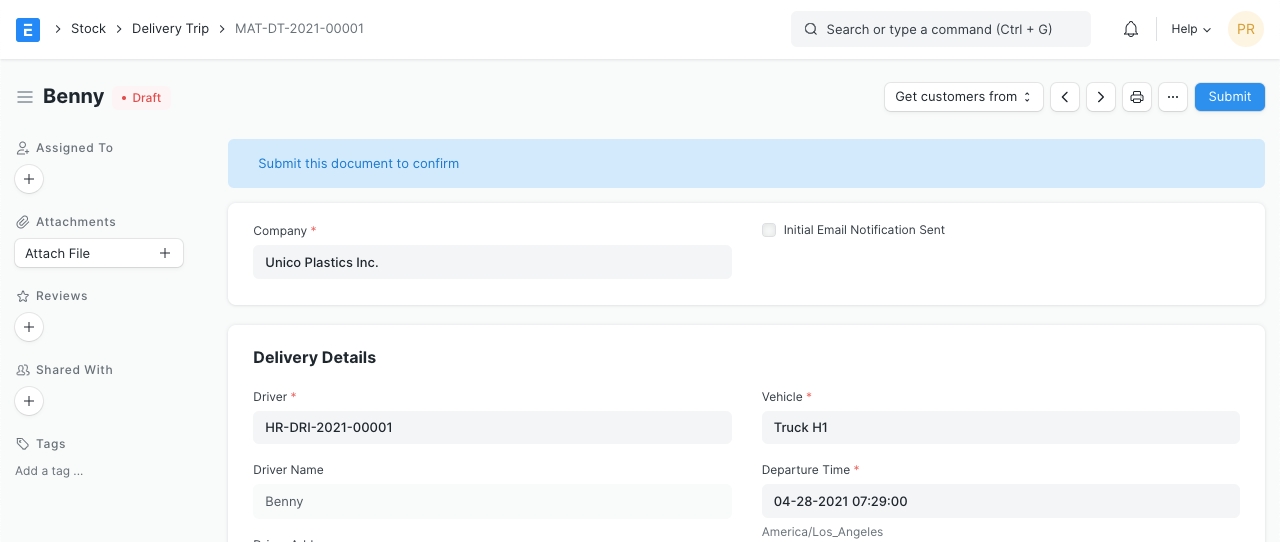Share document using plus under Shared With
Image resolution: width=1280 pixels, height=542 pixels.
coord(29,401)
